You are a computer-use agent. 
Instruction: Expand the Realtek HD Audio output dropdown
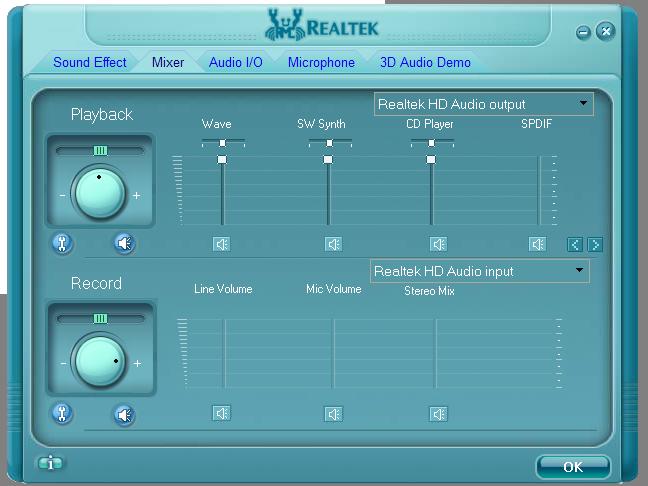(583, 103)
